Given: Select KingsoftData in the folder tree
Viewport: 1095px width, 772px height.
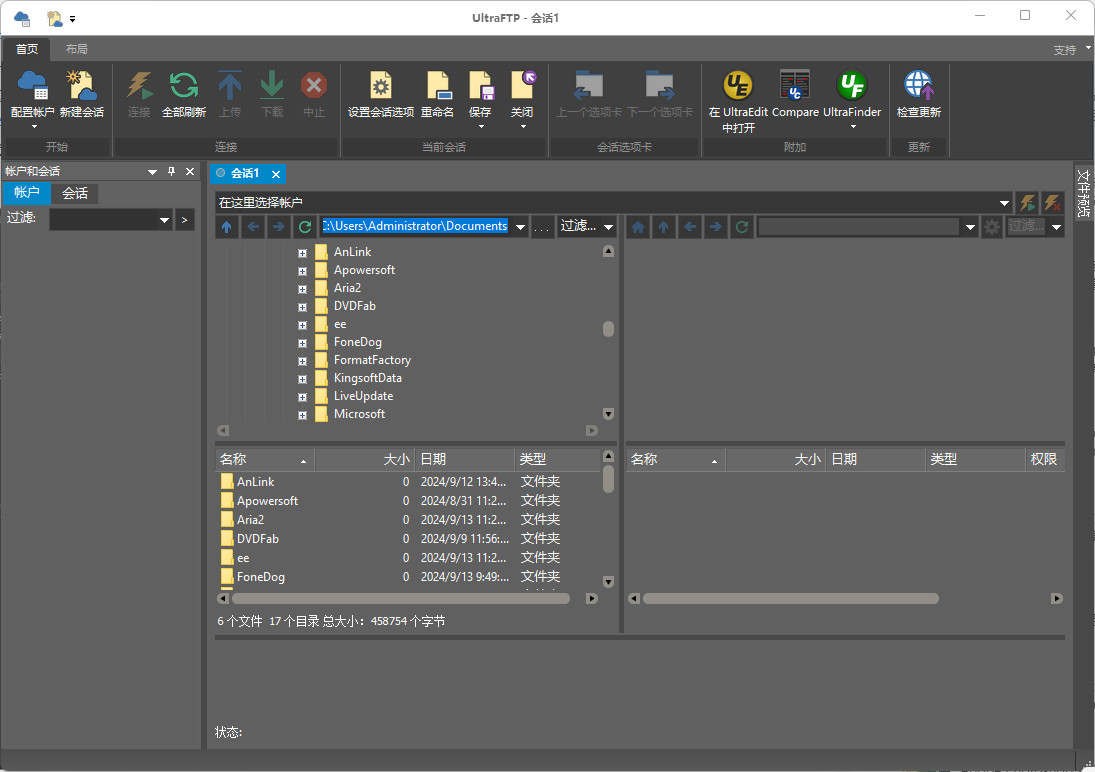Looking at the screenshot, I should [x=367, y=378].
